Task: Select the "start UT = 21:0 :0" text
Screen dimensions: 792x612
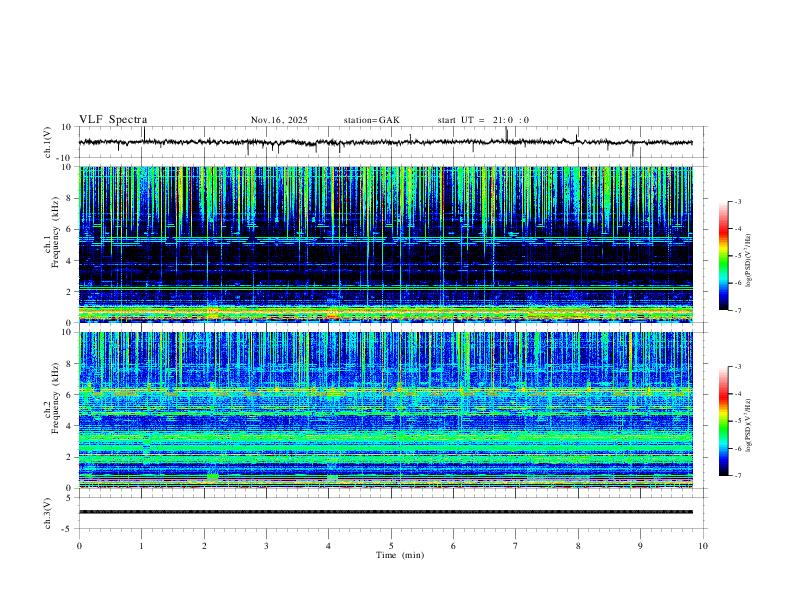Action: (483, 120)
